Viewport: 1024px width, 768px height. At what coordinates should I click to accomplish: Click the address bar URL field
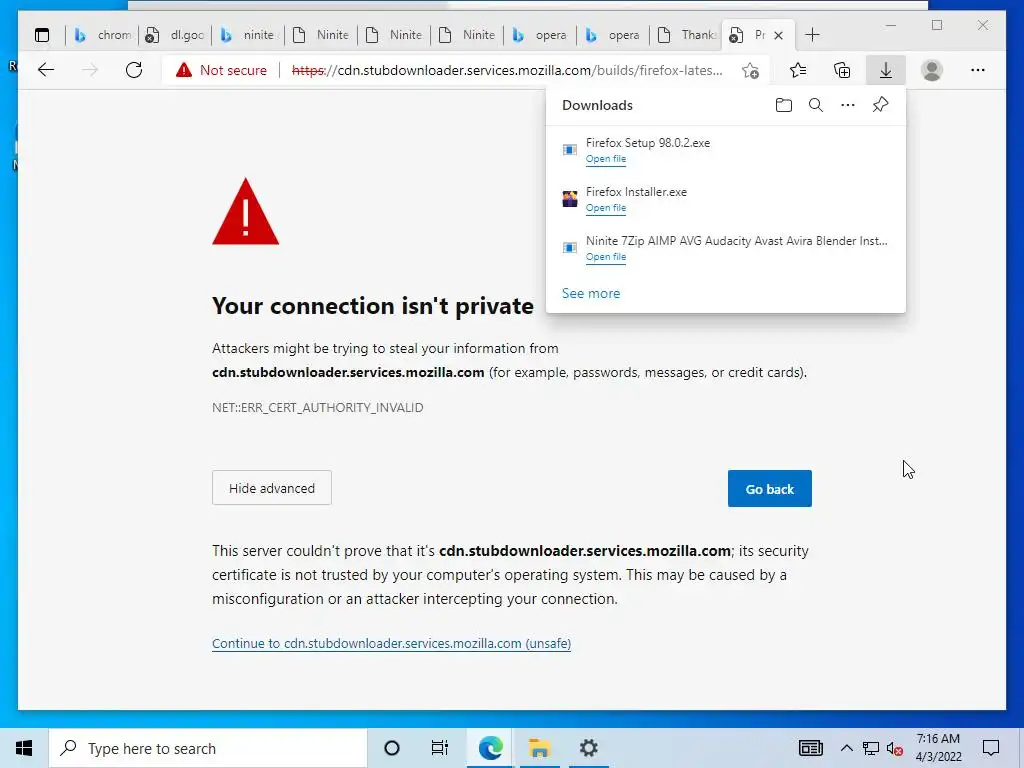(x=507, y=70)
